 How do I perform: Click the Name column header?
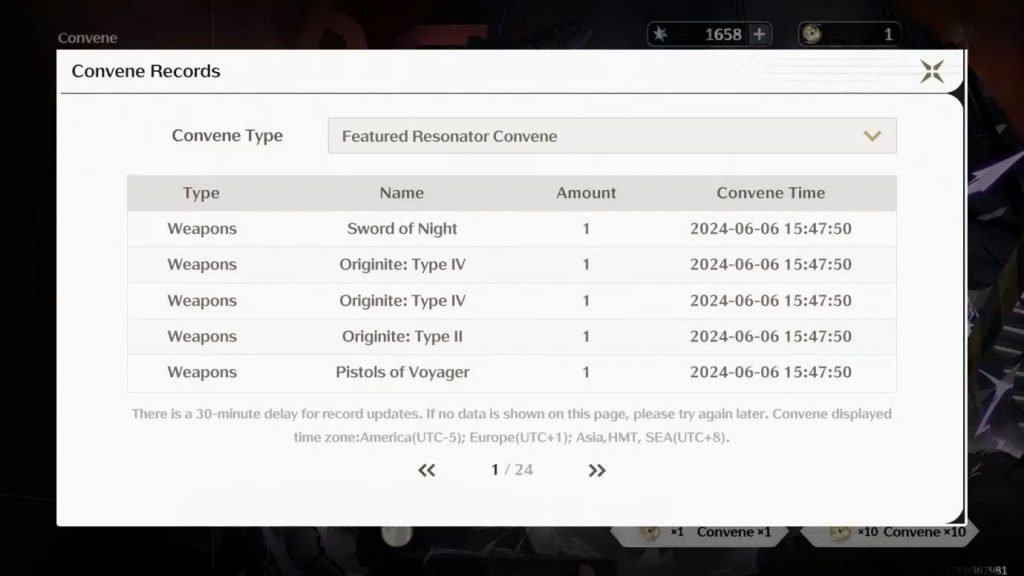[x=401, y=193]
